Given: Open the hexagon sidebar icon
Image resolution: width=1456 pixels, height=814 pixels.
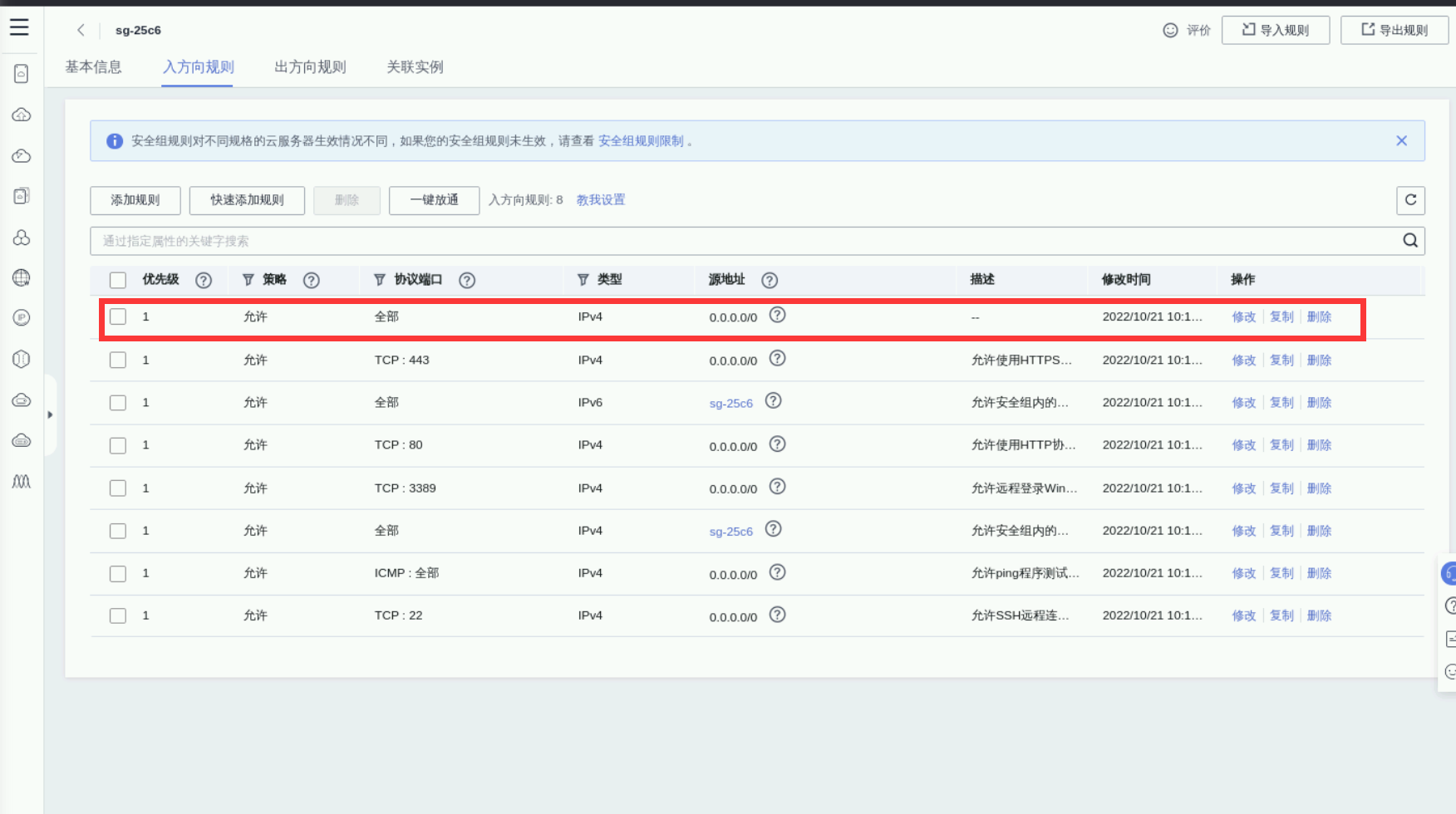Looking at the screenshot, I should (x=22, y=359).
